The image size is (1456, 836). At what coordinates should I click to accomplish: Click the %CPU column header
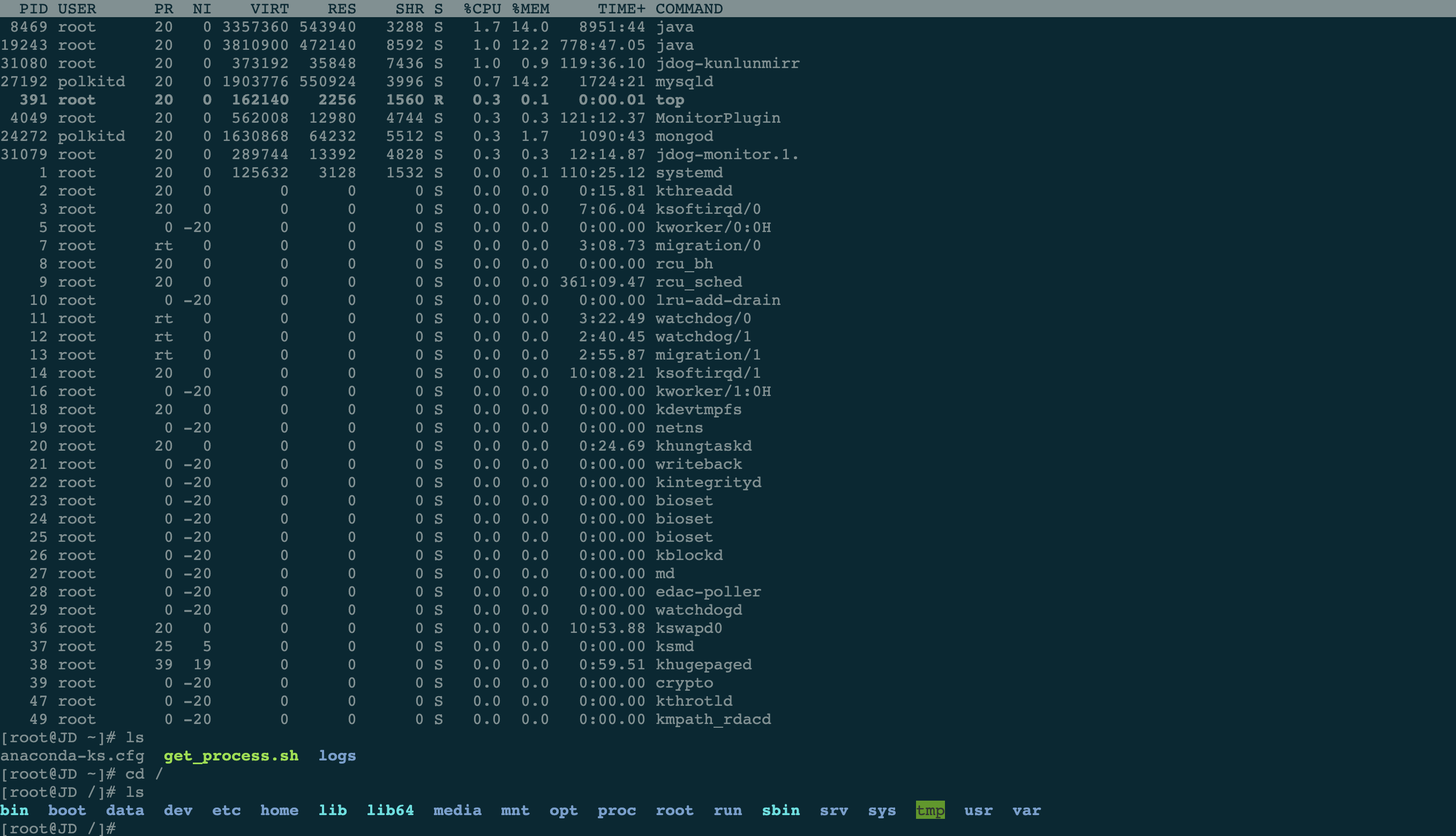coord(482,9)
